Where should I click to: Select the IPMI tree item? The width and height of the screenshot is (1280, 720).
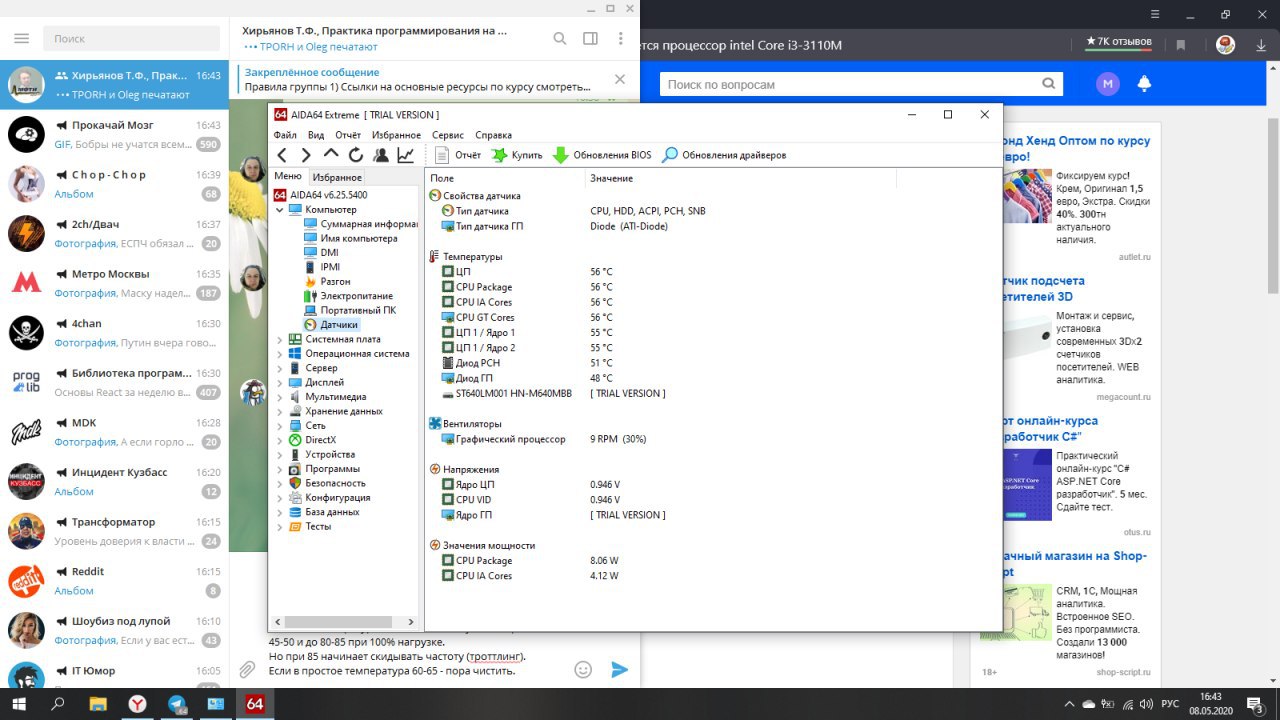322,267
